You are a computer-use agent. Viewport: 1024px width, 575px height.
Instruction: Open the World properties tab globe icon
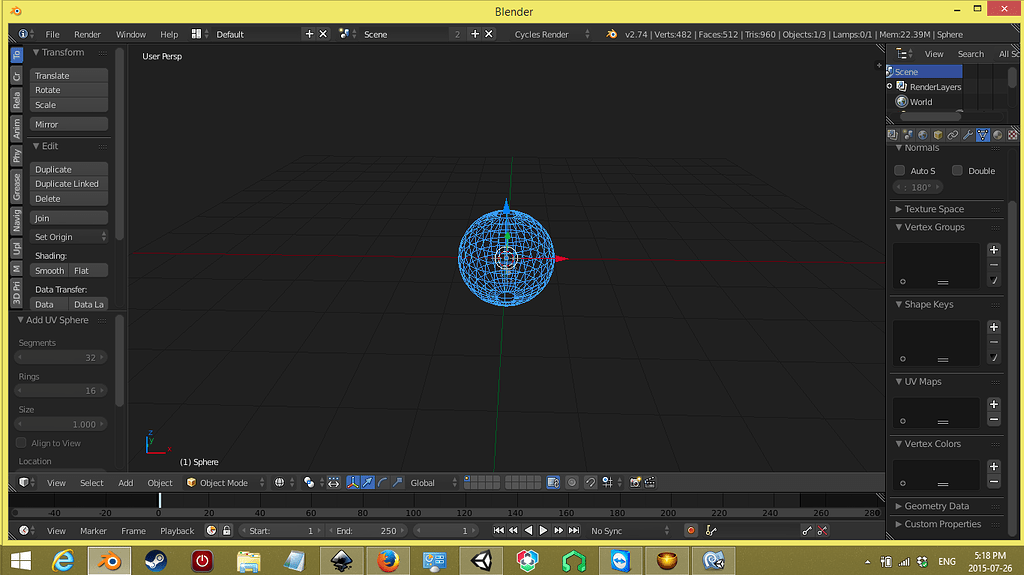click(x=923, y=135)
